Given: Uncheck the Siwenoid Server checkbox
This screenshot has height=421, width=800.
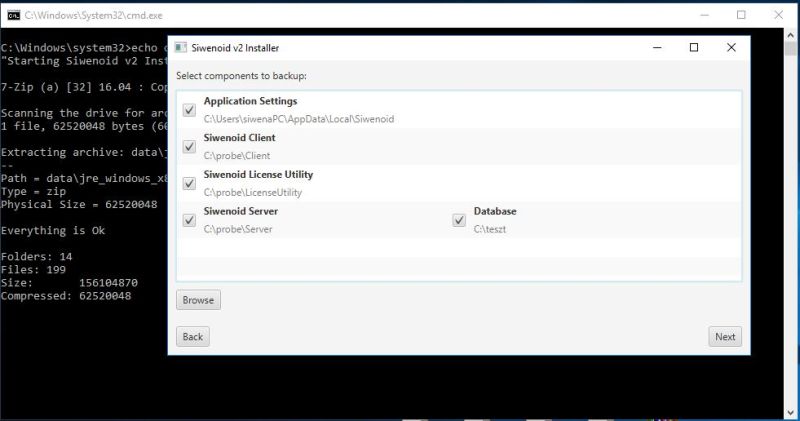Looking at the screenshot, I should (189, 220).
